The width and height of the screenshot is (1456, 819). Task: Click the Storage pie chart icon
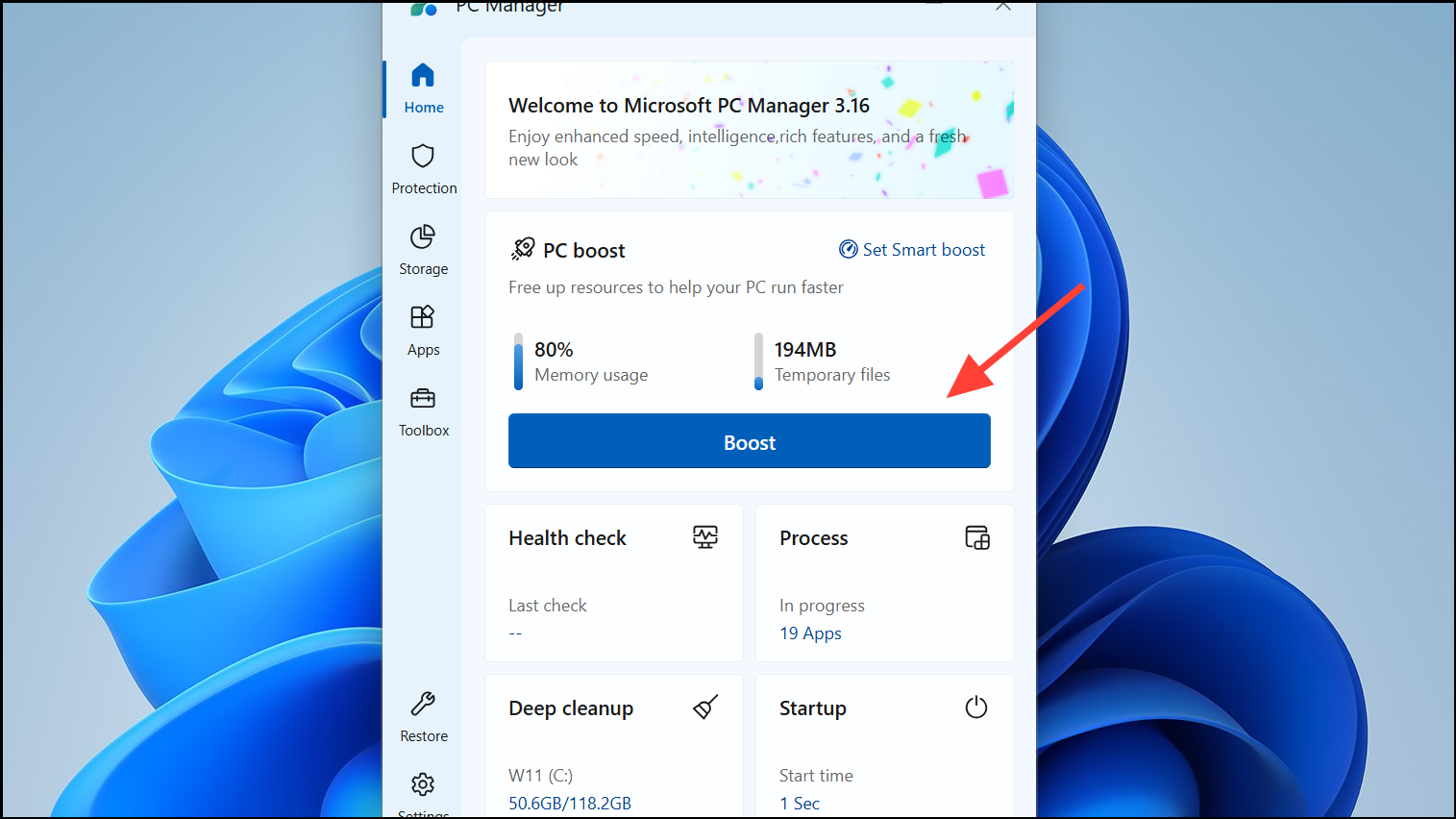423,236
